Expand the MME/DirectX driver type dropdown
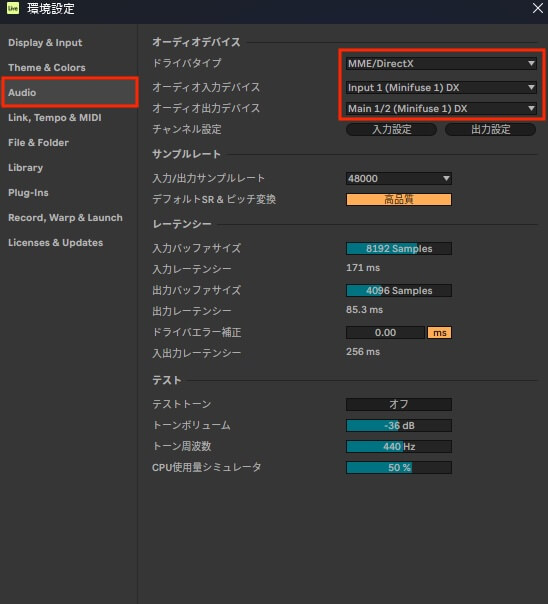This screenshot has width=548, height=604. (x=441, y=63)
